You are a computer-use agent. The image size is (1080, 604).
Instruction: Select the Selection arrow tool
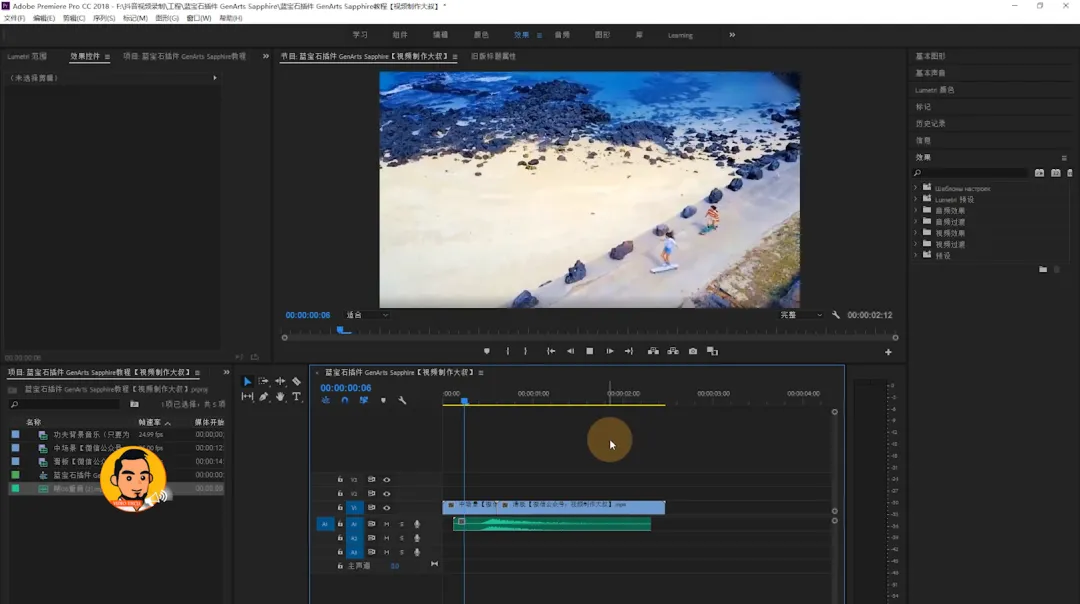click(248, 382)
